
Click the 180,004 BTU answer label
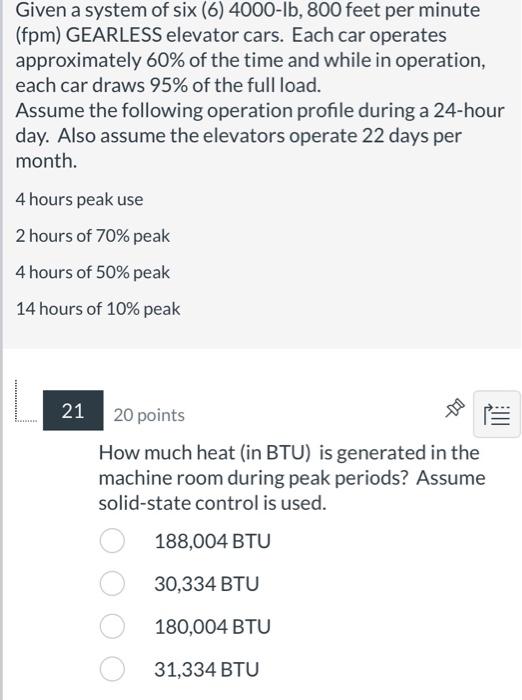tap(213, 627)
